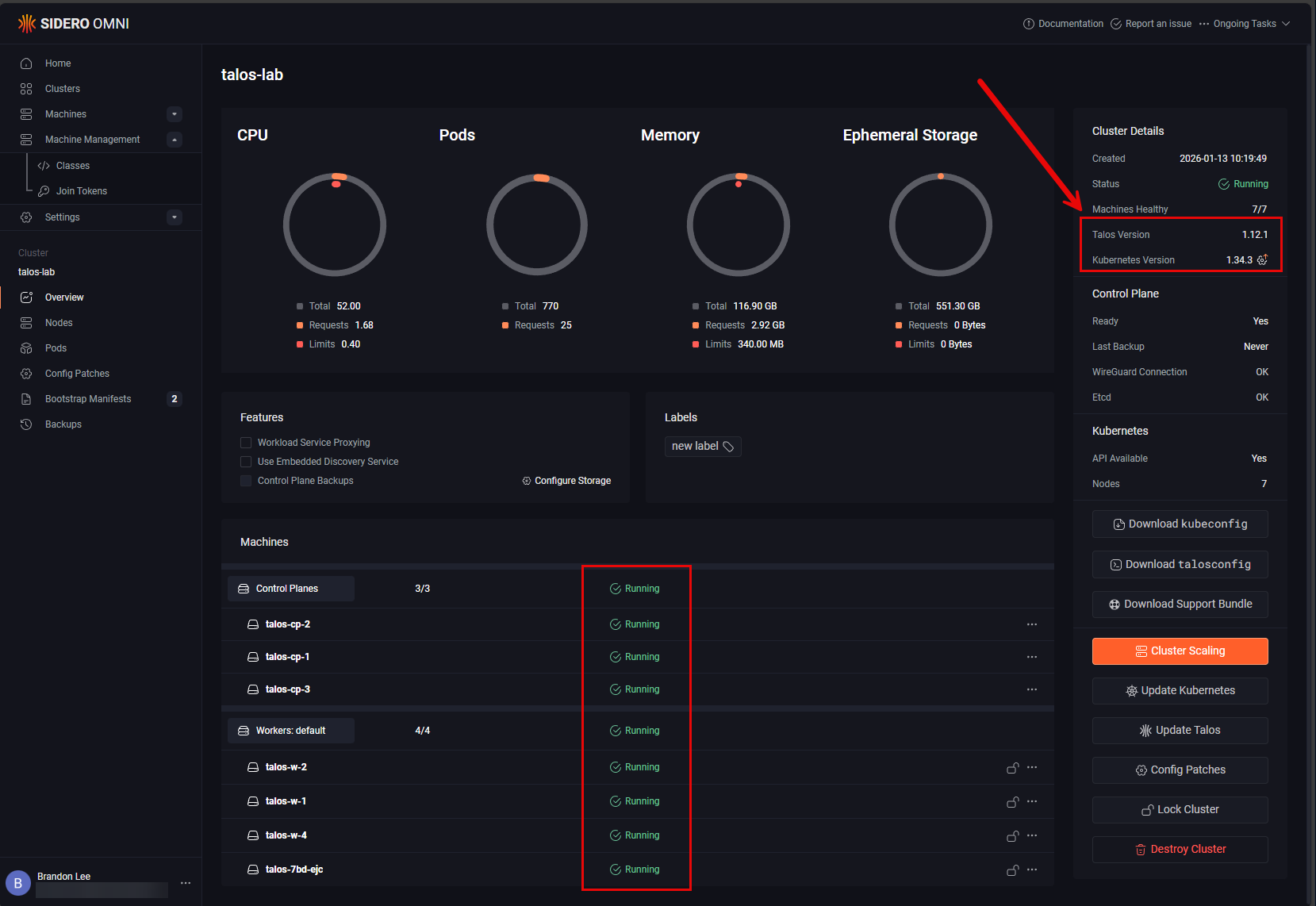Image resolution: width=1316 pixels, height=906 pixels.
Task: Collapse the Machine Management section
Action: click(x=175, y=140)
